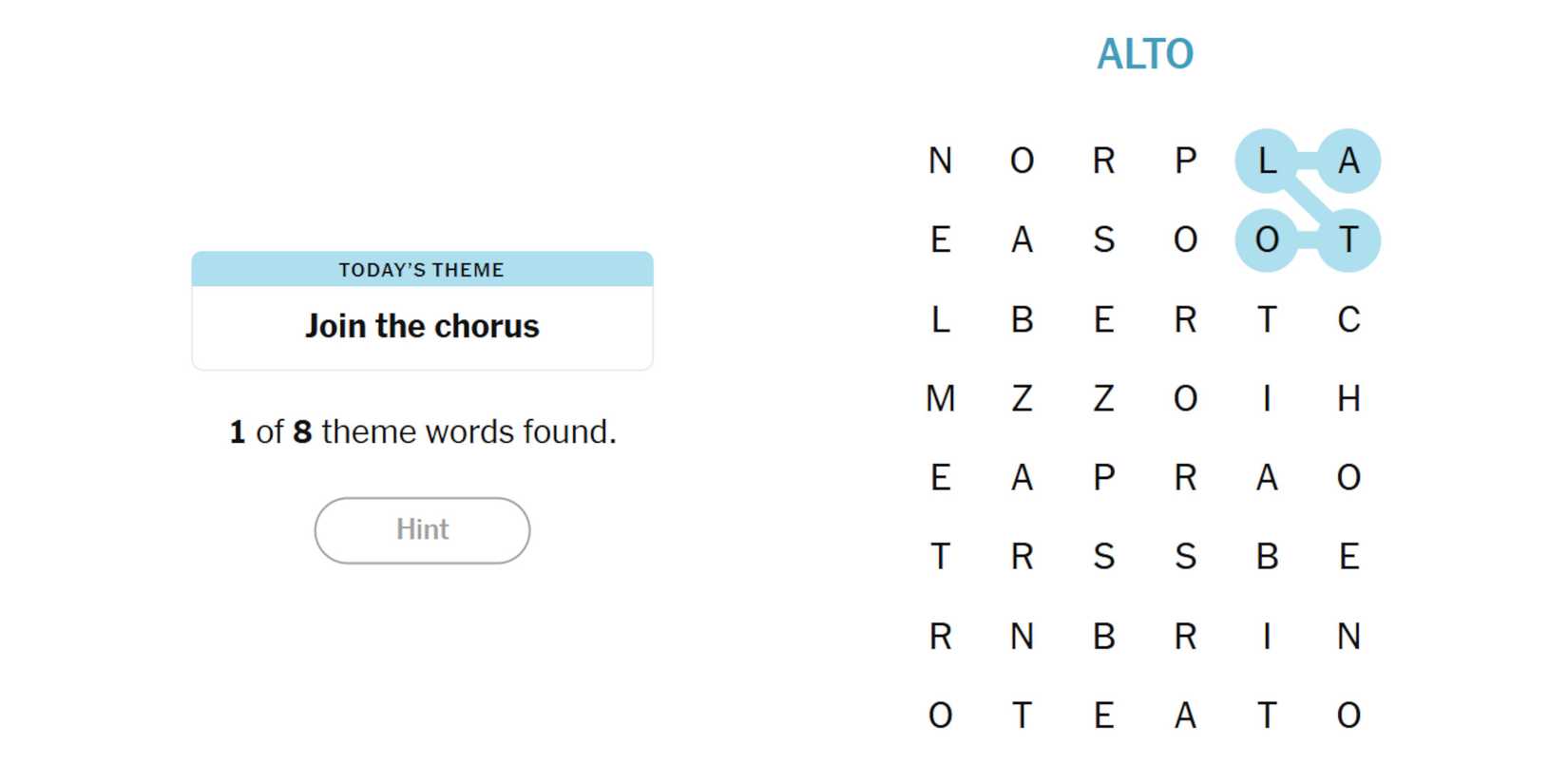This screenshot has height=784, width=1568.
Task: Tap the letter H in the grid
Action: 1348,398
